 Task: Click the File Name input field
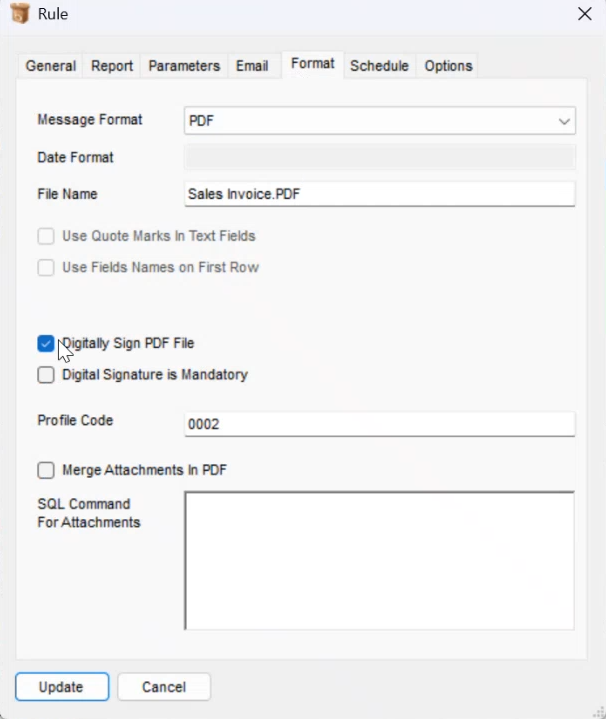tap(380, 194)
